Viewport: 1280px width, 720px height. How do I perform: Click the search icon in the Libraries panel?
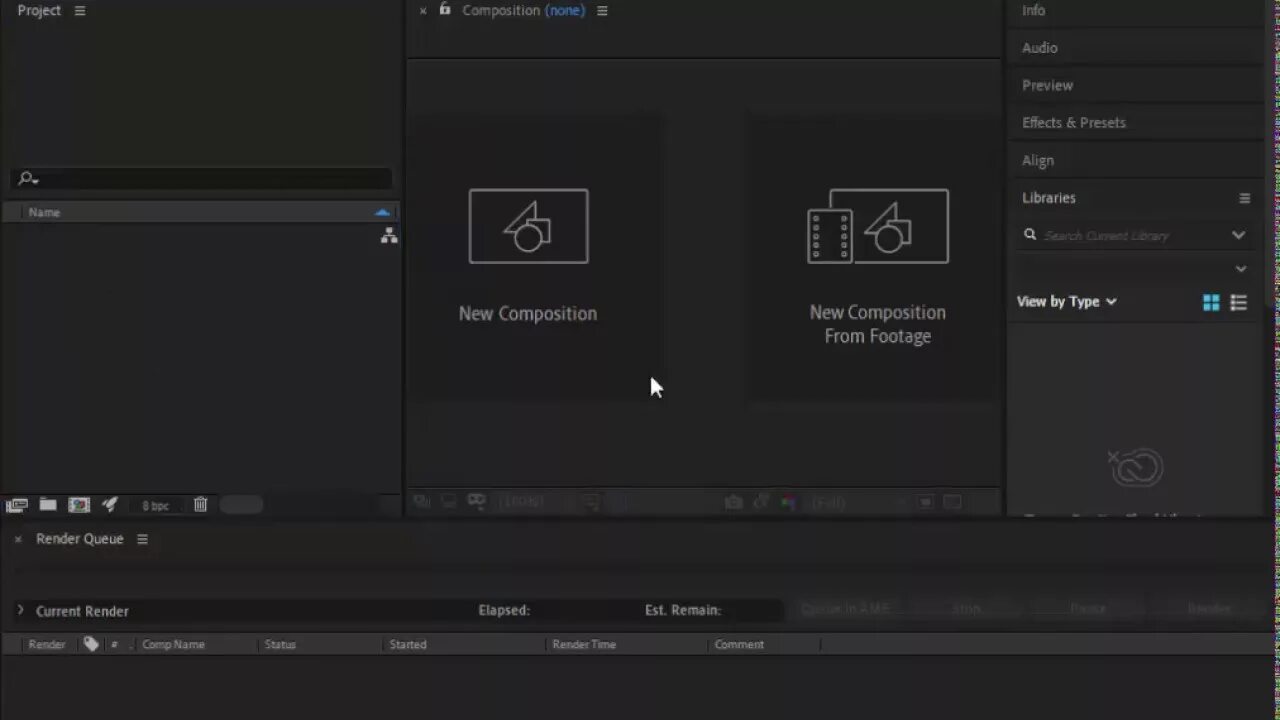(1030, 235)
